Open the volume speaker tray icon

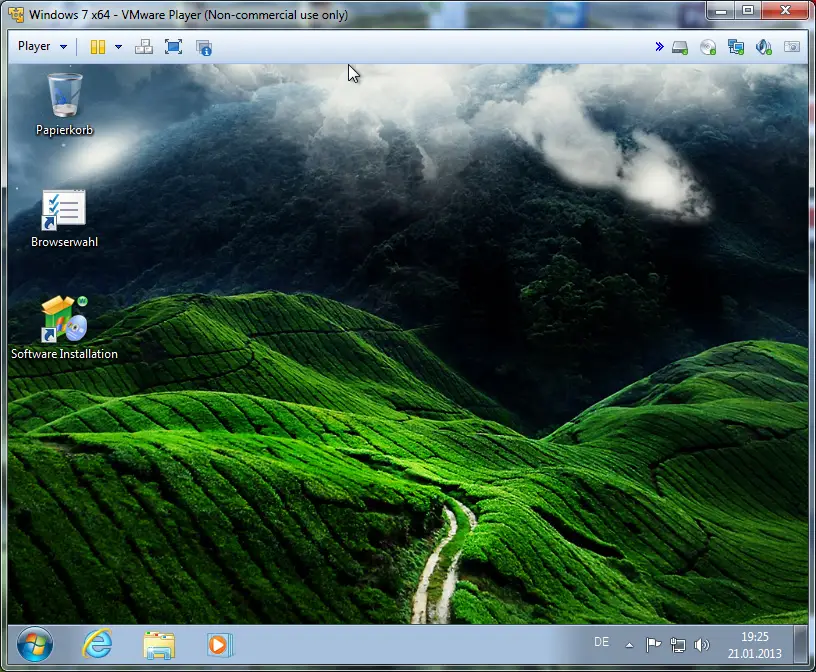(x=702, y=645)
